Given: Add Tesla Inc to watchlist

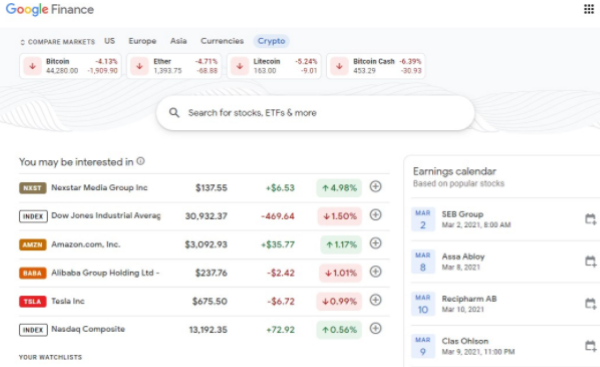Looking at the screenshot, I should pos(375,300).
